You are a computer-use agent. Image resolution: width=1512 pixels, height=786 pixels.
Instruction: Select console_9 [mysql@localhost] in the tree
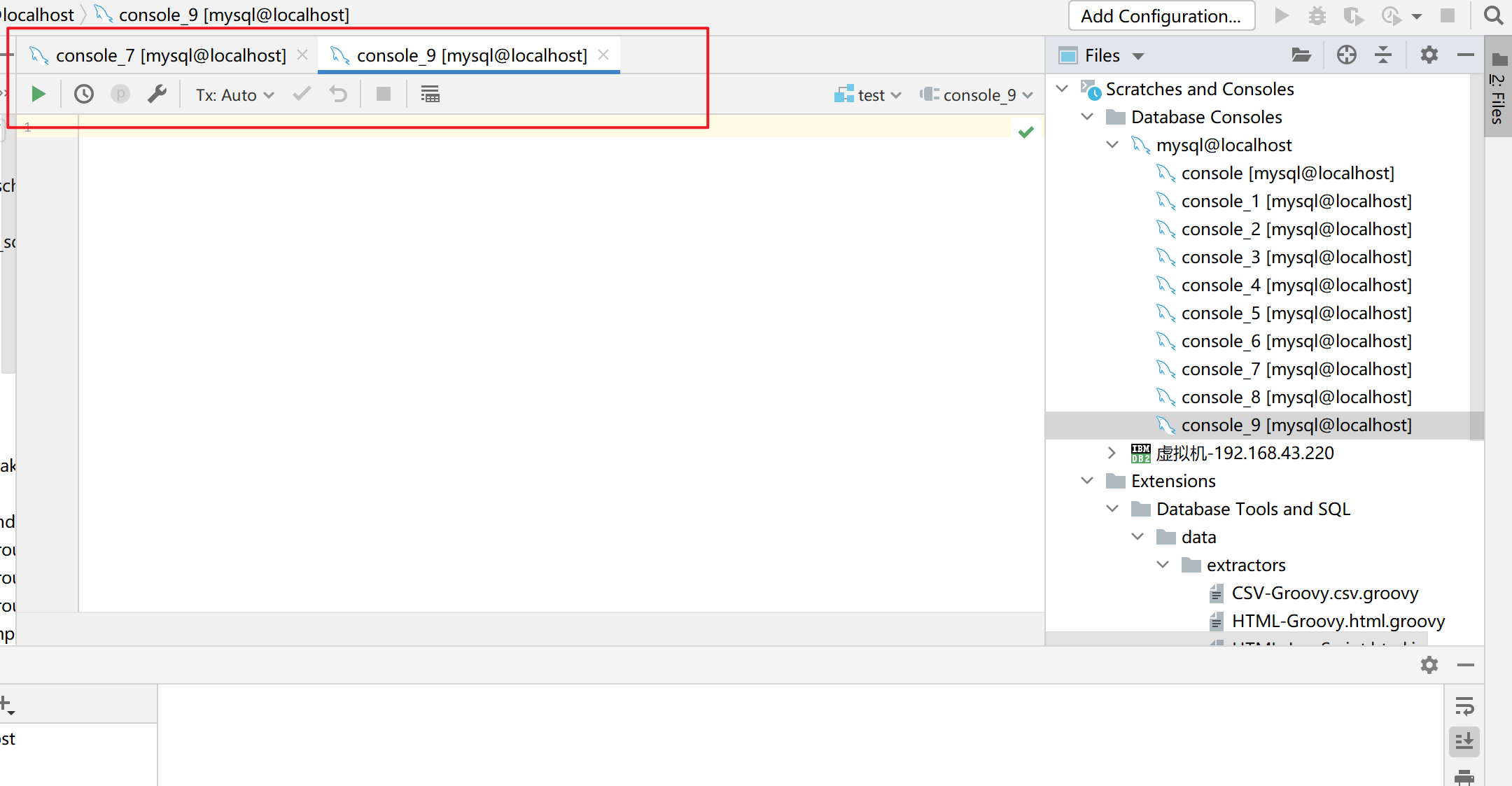click(1264, 425)
